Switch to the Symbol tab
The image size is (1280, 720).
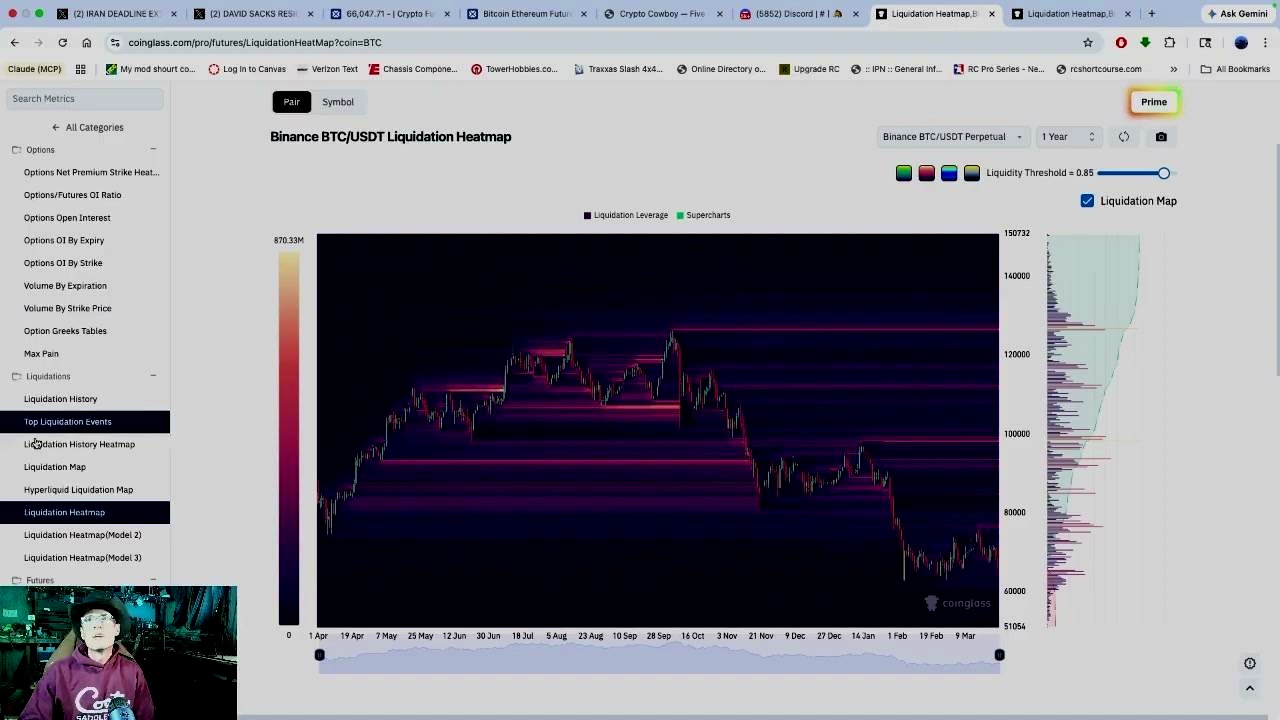pyautogui.click(x=338, y=102)
